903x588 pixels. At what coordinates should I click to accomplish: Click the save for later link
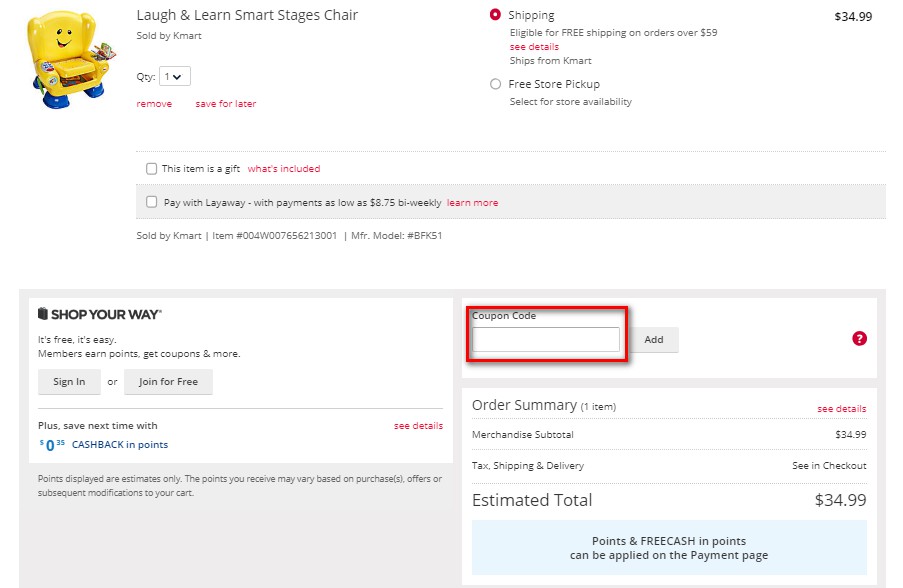coord(225,104)
